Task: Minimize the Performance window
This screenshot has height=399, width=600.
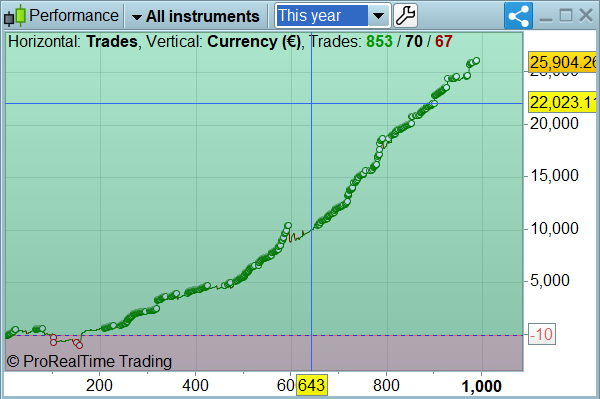Action: 546,18
